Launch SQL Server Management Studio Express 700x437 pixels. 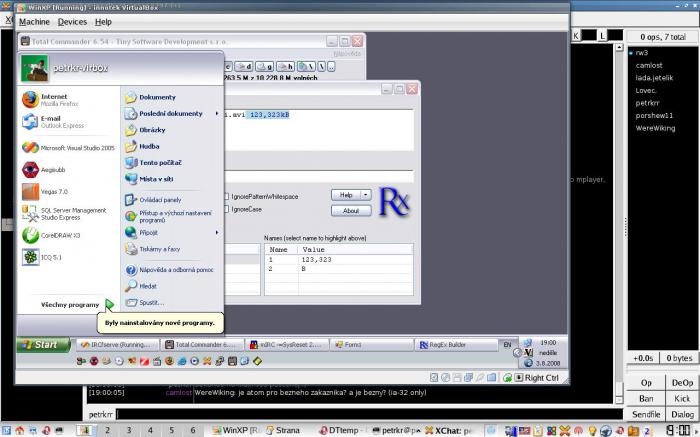[64, 213]
